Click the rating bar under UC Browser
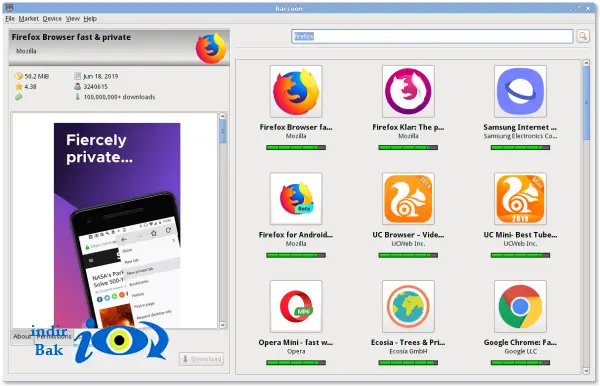This screenshot has height=386, width=600. point(408,255)
